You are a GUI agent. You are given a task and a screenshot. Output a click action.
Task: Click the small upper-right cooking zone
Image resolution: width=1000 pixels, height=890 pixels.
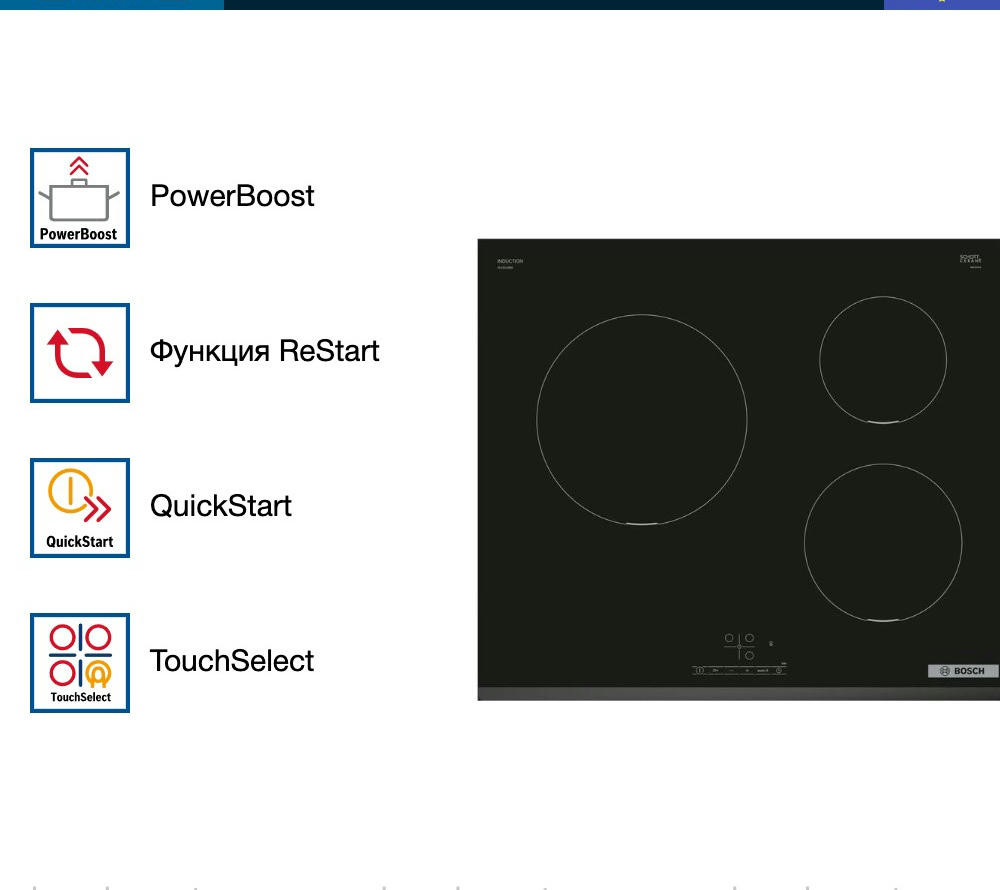(x=882, y=360)
